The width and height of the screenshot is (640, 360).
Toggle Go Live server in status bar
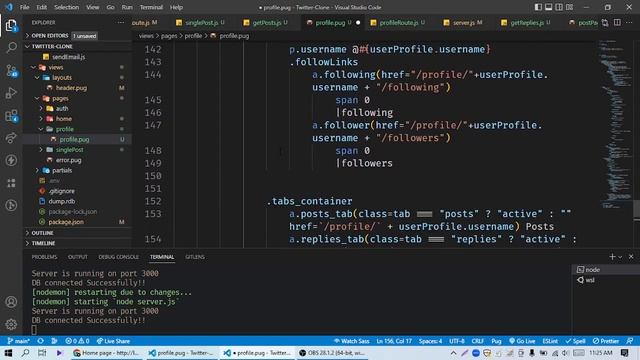click(x=522, y=341)
